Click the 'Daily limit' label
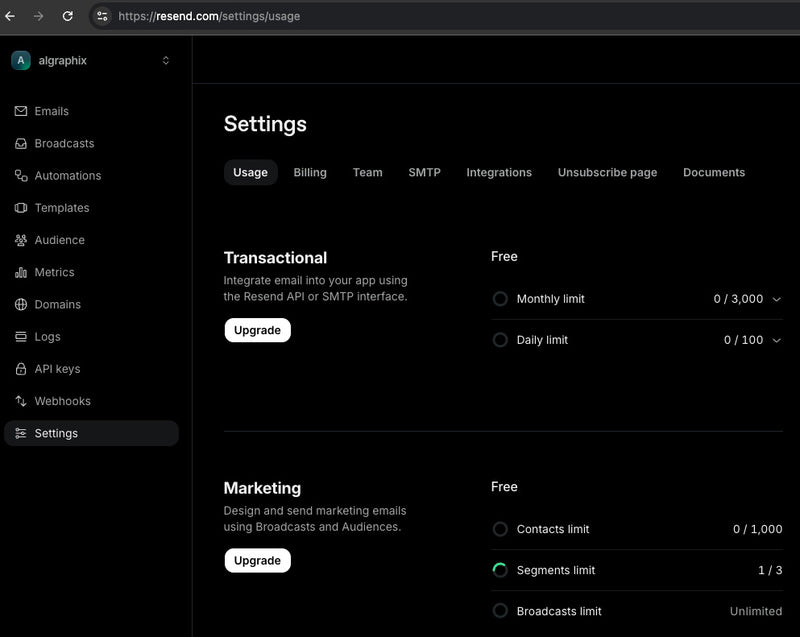 pyautogui.click(x=542, y=340)
